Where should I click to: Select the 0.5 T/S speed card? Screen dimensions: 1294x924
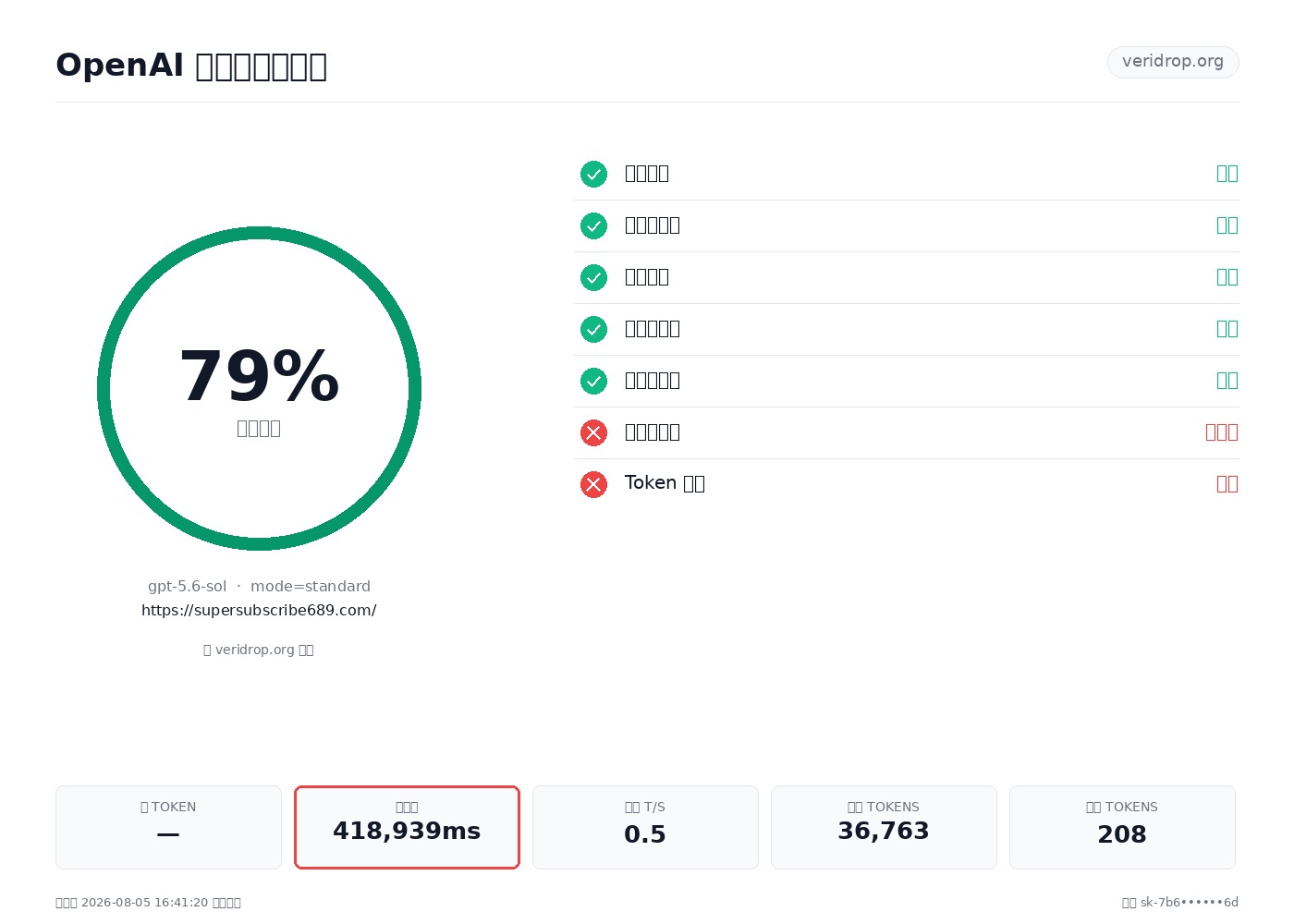click(645, 827)
